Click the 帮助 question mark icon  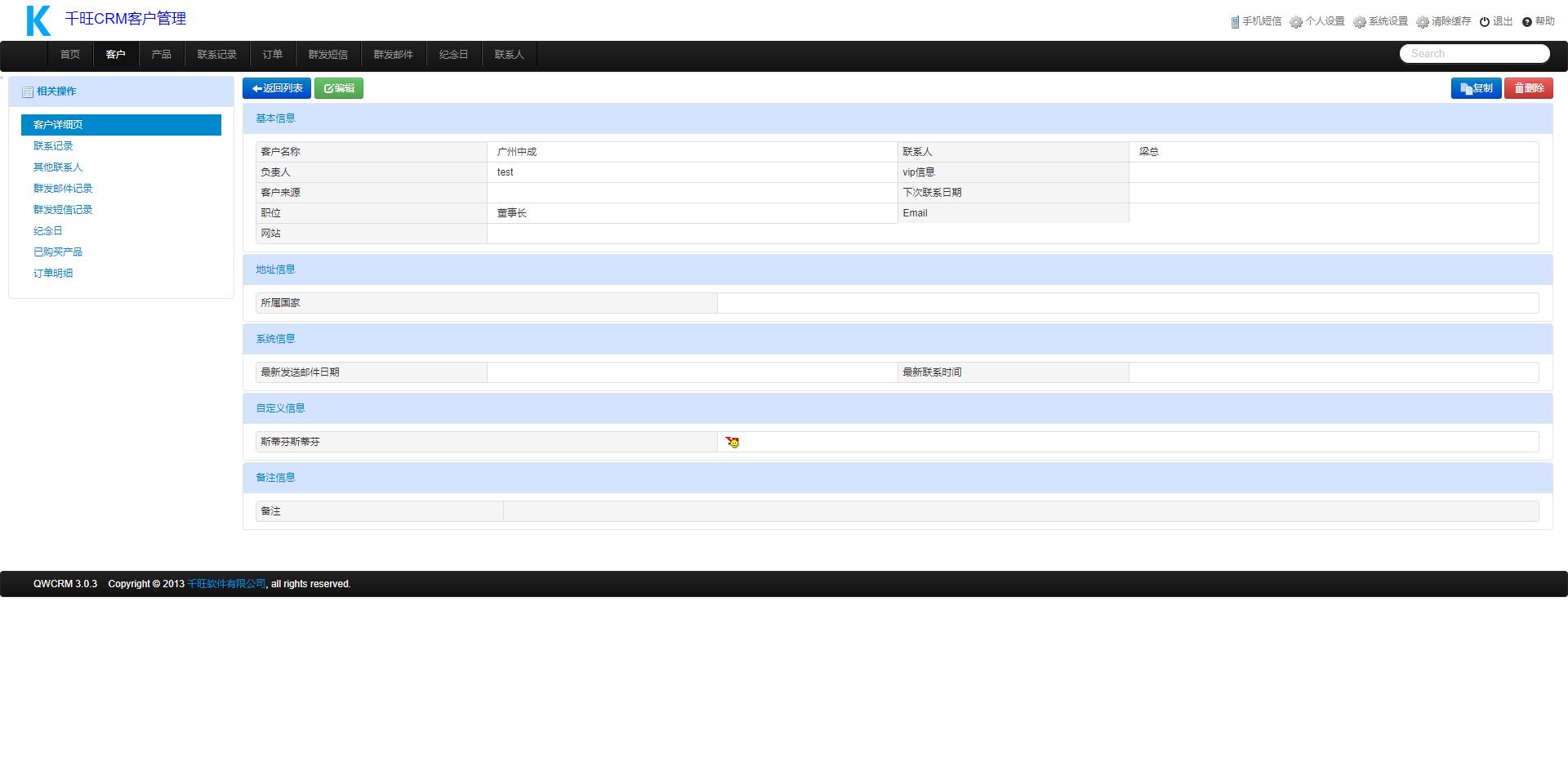pyautogui.click(x=1527, y=22)
